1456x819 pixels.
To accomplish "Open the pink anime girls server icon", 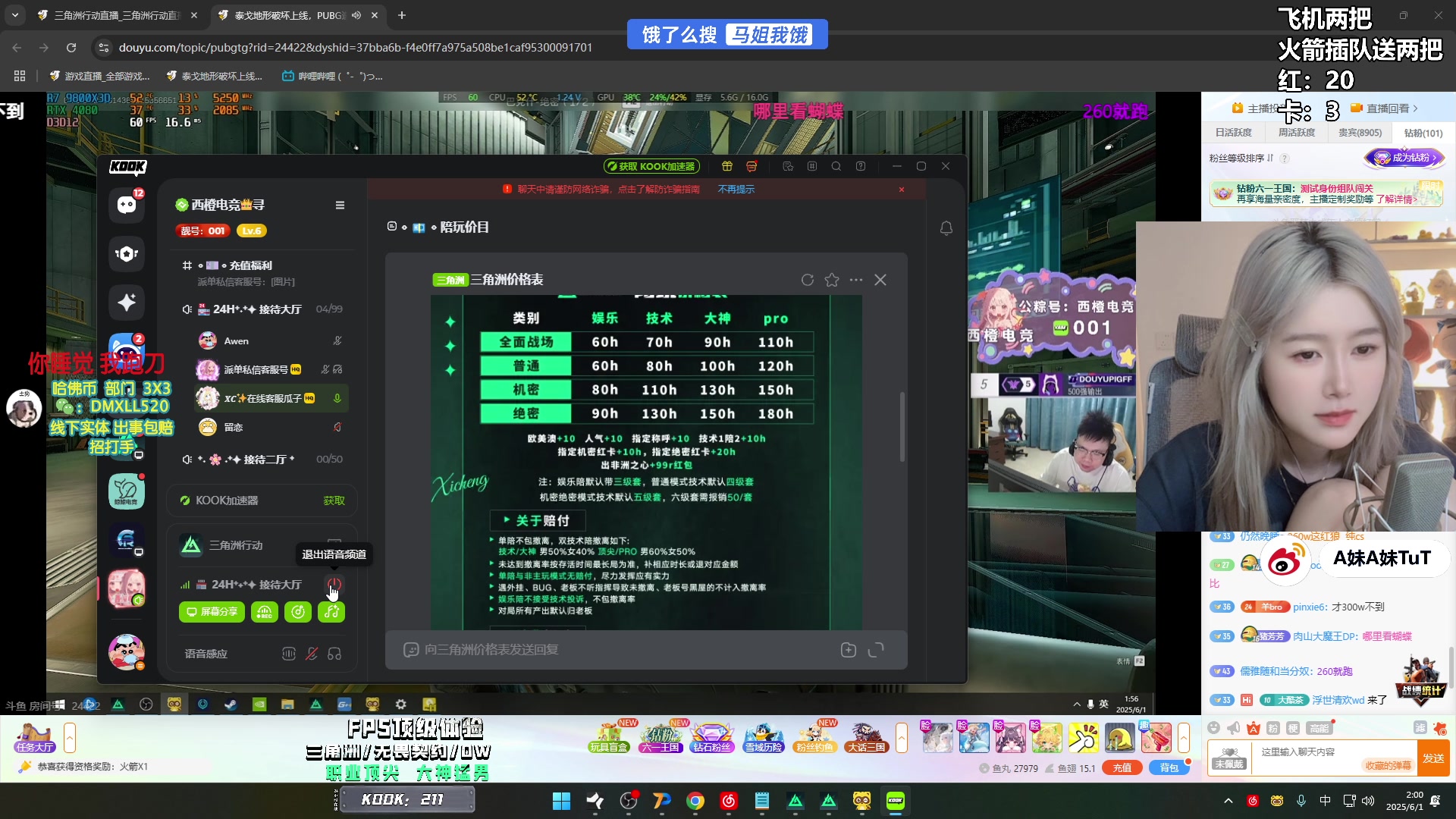I will [127, 588].
